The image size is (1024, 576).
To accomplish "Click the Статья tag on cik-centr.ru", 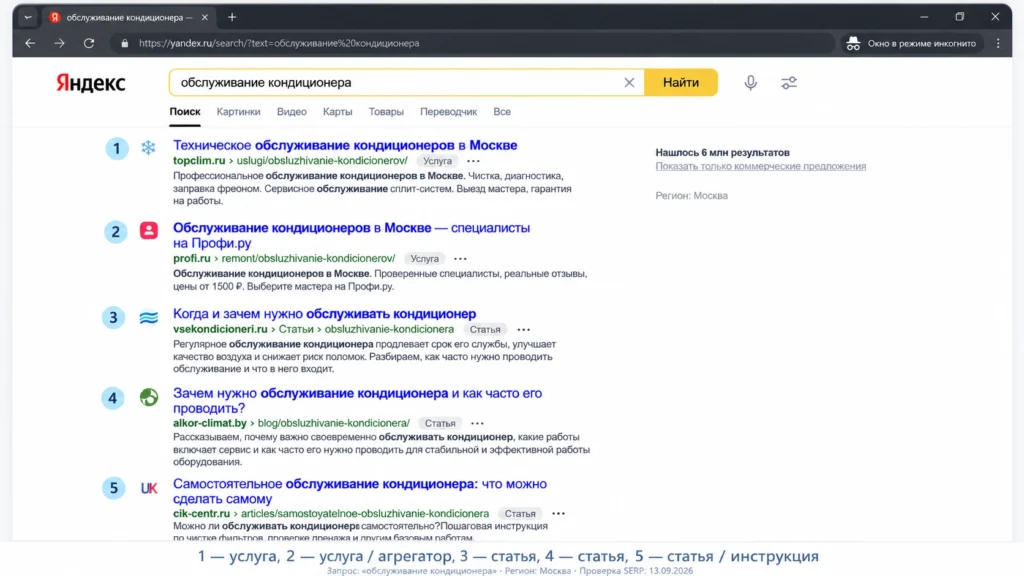I will click(x=520, y=514).
